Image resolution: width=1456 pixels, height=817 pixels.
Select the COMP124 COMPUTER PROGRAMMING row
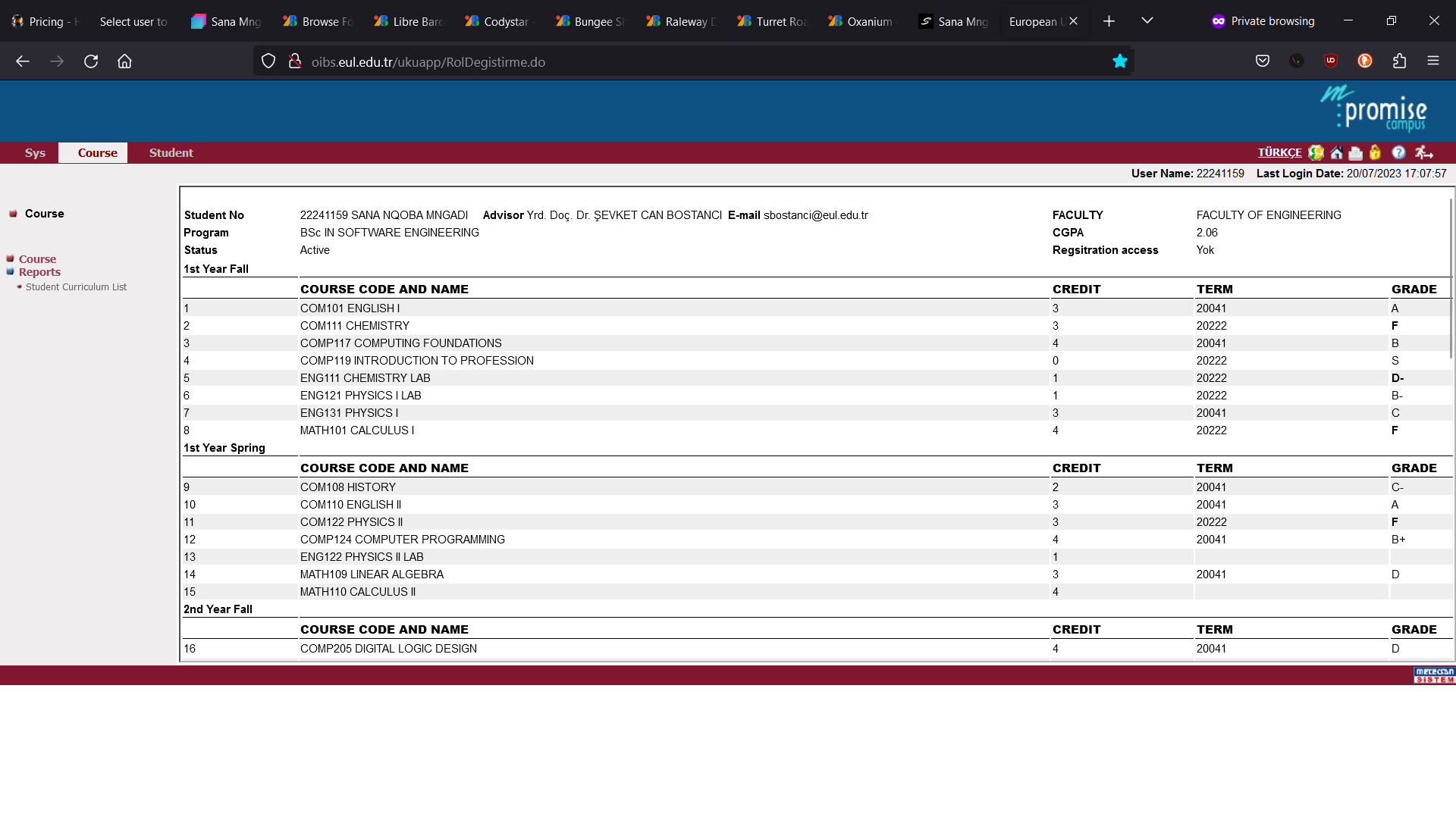click(x=817, y=540)
